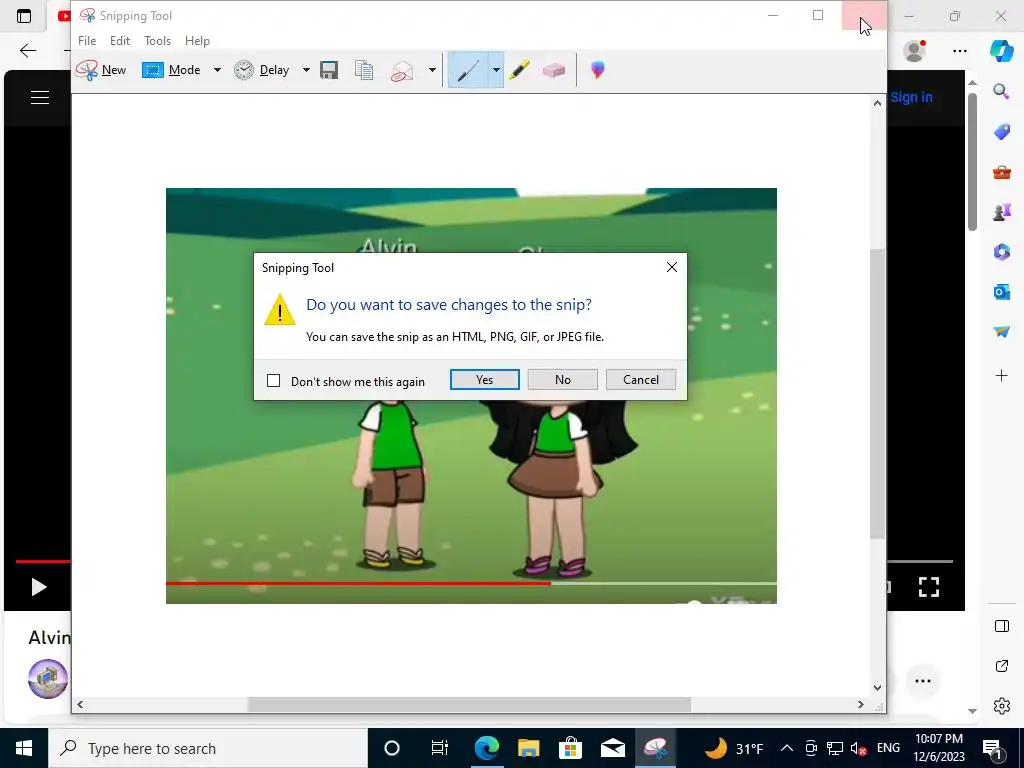This screenshot has width=1024, height=768.
Task: Click the browser back arrow
Action: coord(27,50)
